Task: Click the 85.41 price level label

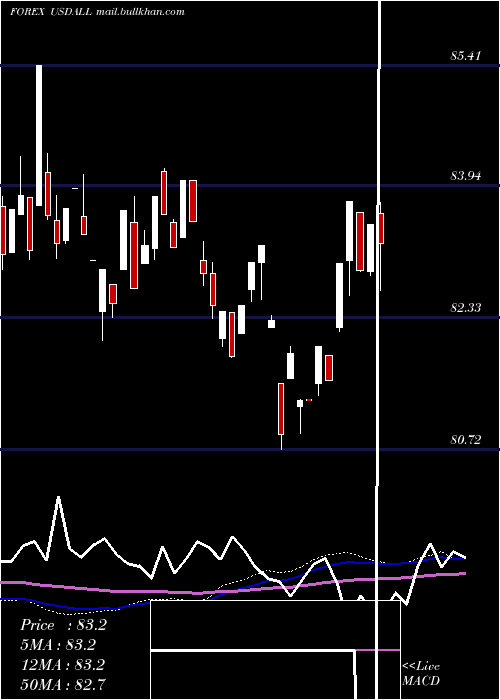Action: 466,56
